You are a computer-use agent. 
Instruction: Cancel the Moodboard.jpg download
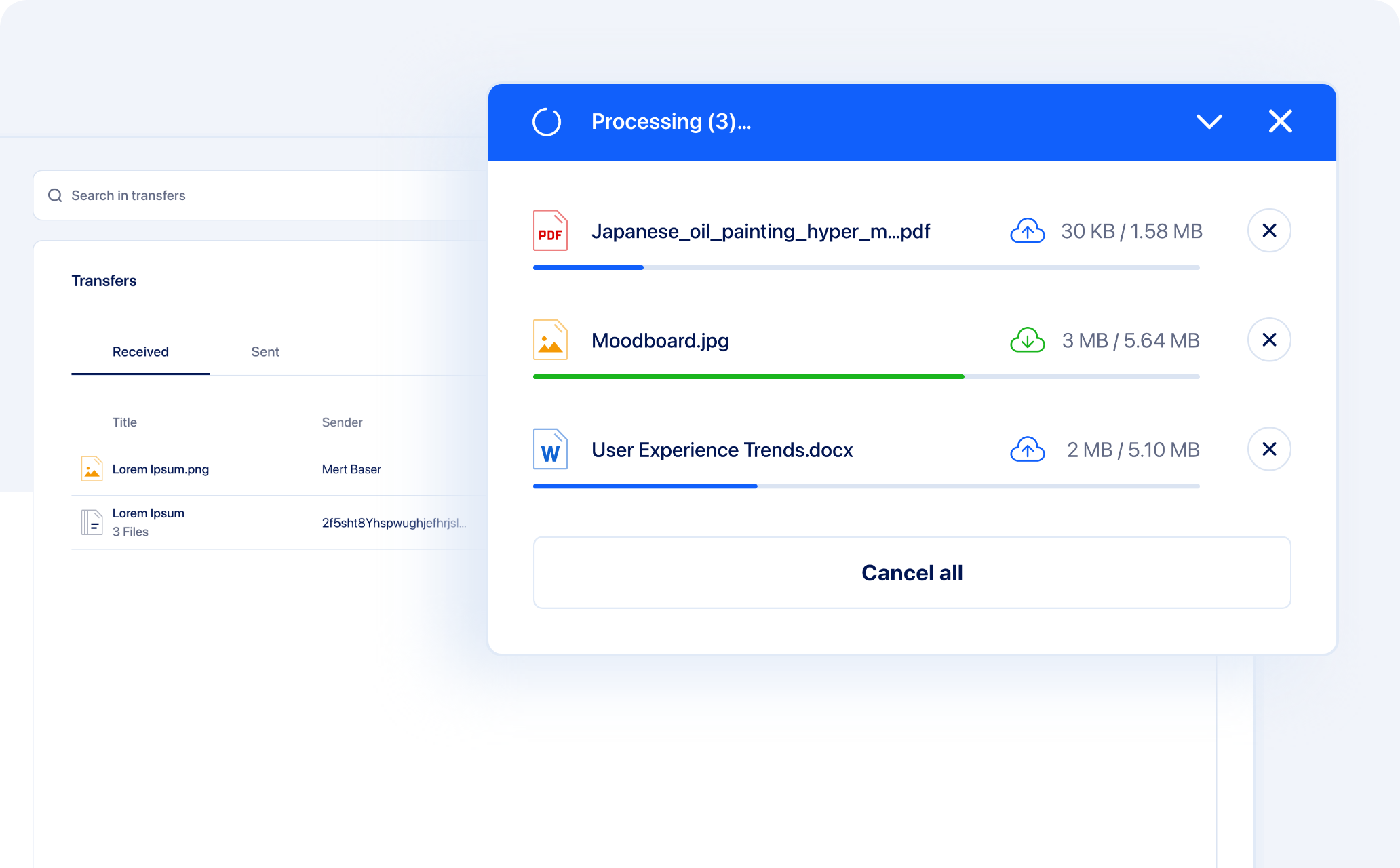click(x=1268, y=340)
